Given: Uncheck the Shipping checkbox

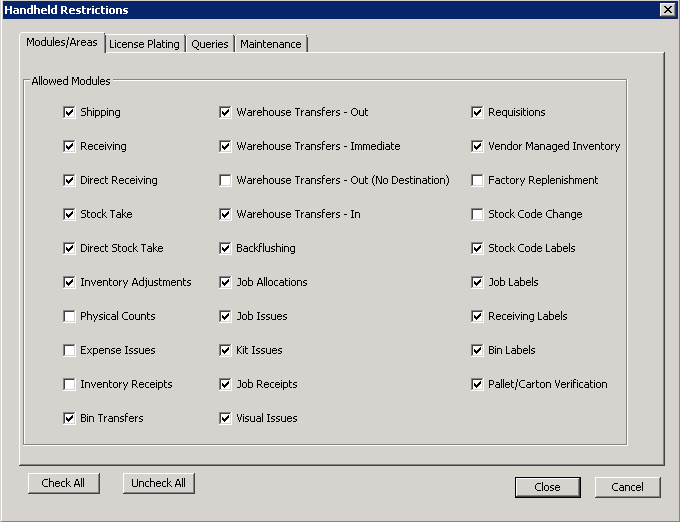Looking at the screenshot, I should tap(69, 112).
